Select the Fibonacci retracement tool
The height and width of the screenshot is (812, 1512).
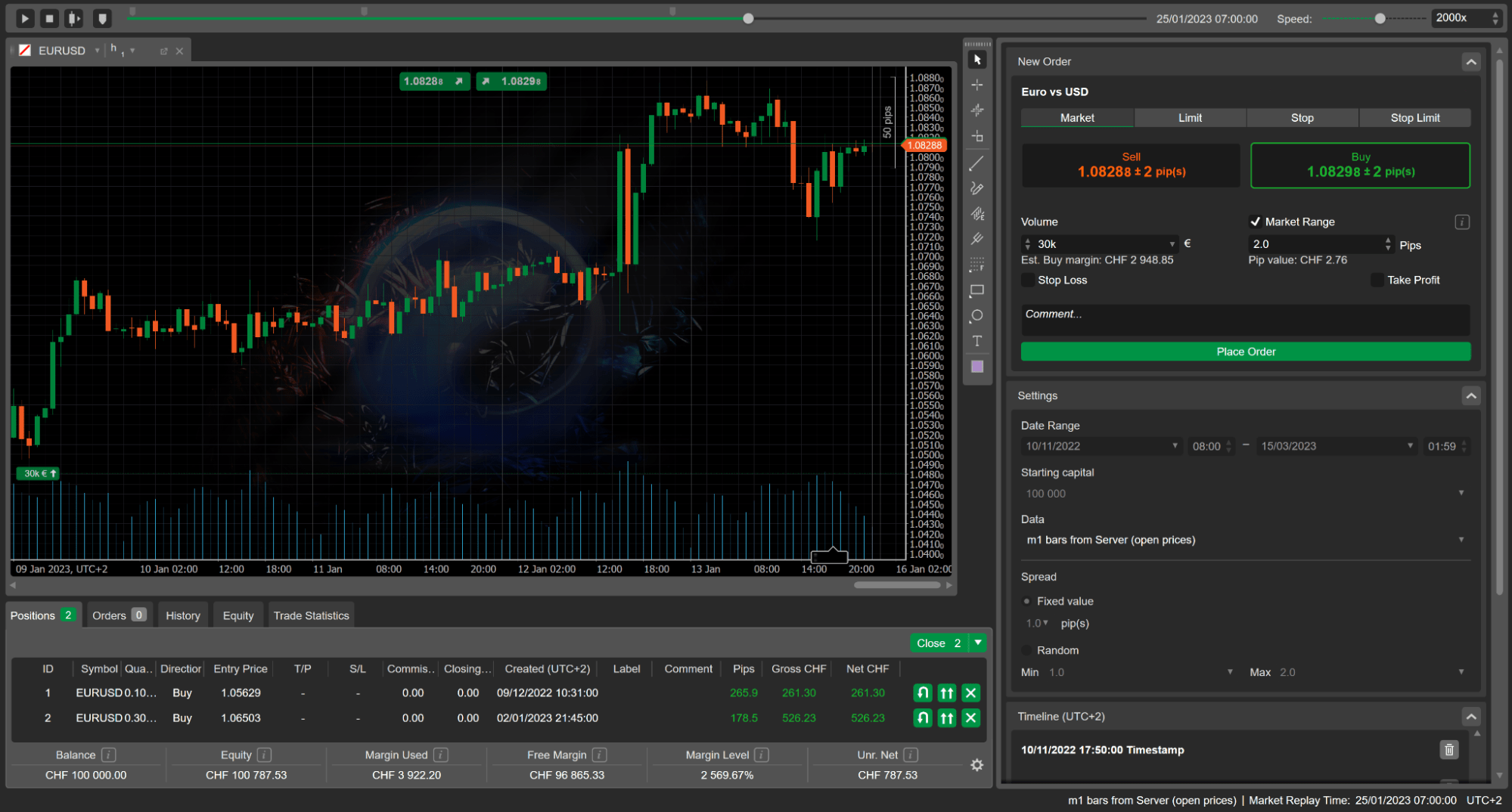977,265
